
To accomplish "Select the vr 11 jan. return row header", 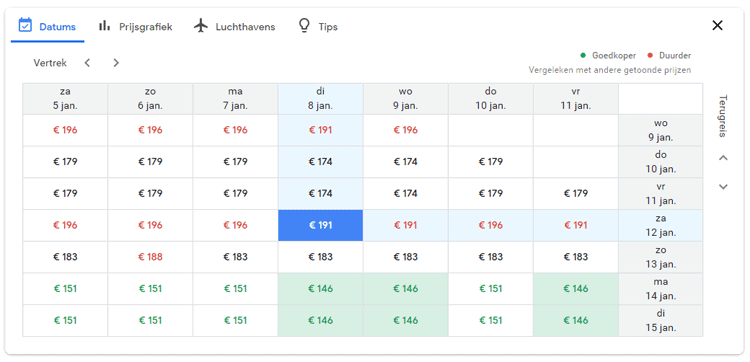I will (x=661, y=194).
